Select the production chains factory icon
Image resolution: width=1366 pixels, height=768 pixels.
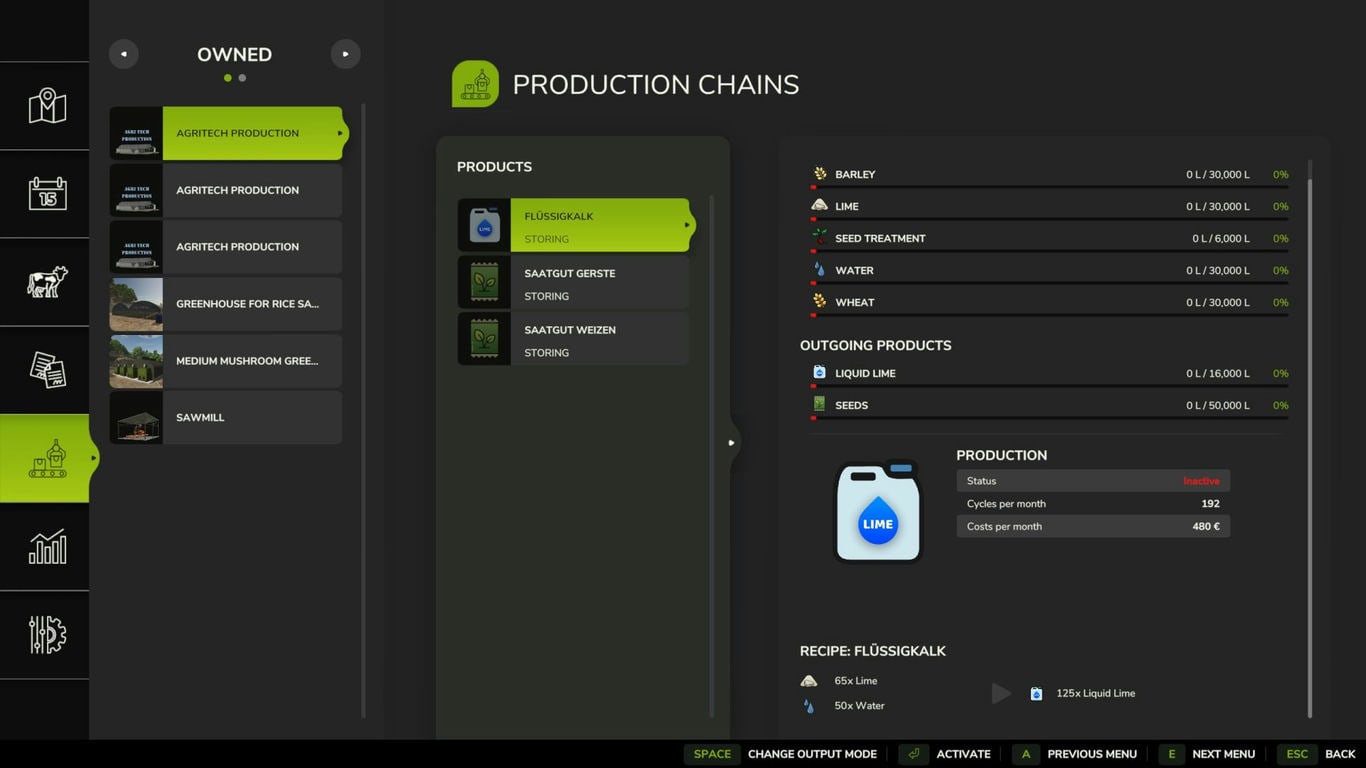coord(47,458)
